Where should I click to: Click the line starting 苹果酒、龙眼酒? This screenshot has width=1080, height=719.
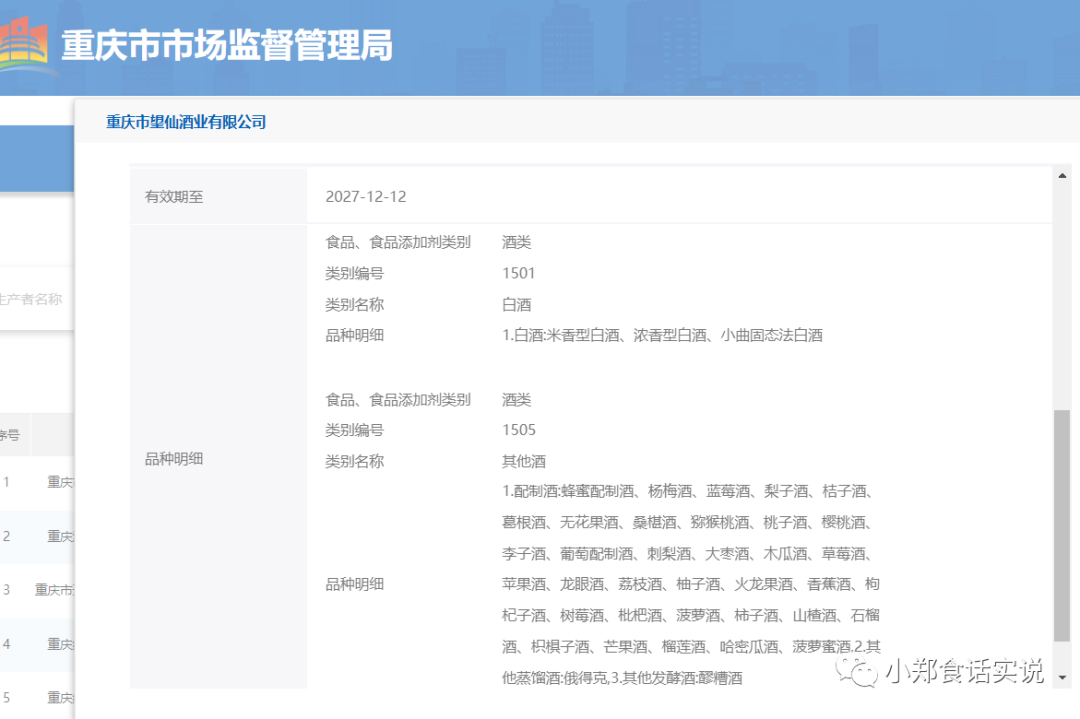point(691,585)
